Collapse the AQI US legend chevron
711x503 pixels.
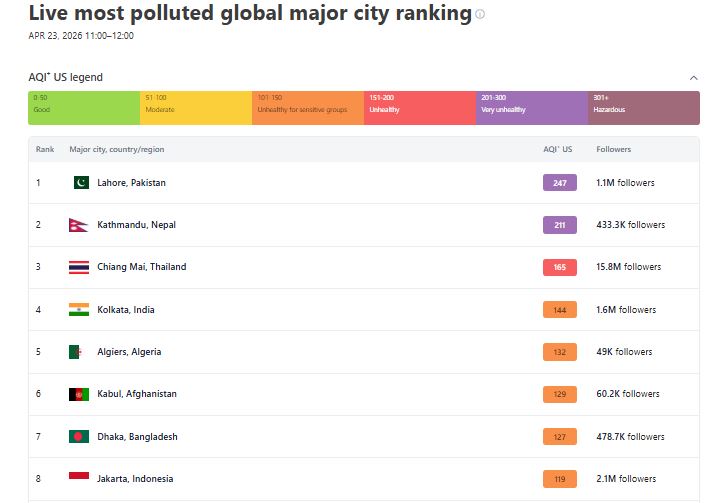point(694,77)
